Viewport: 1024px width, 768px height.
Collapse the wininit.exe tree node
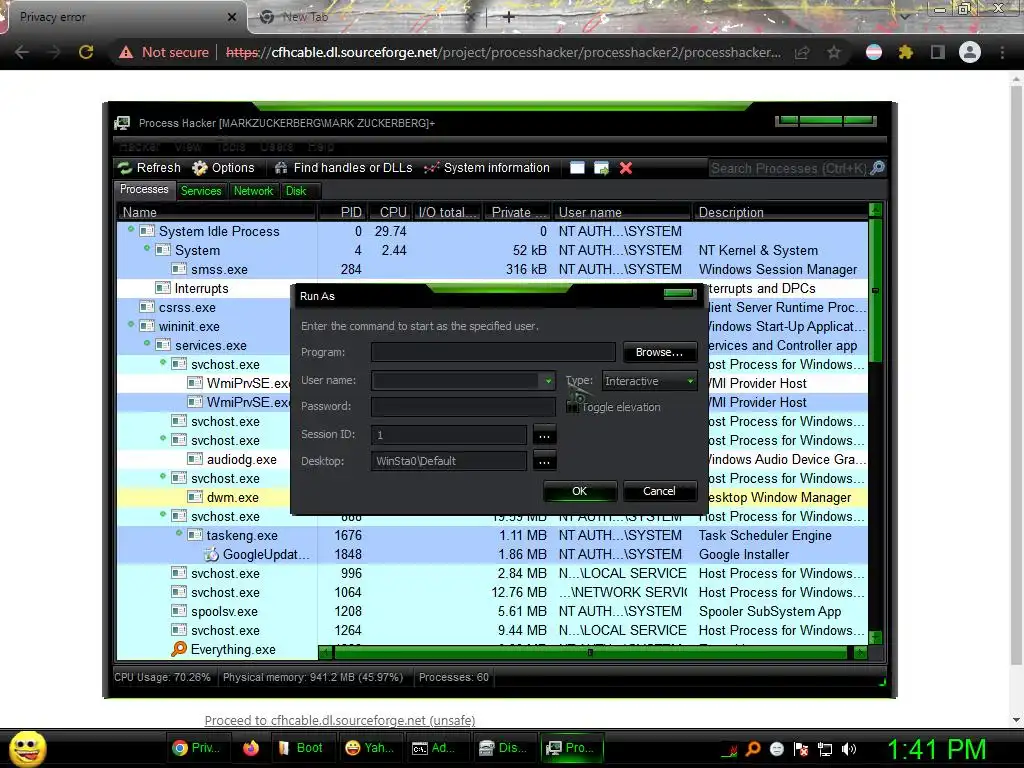point(131,324)
